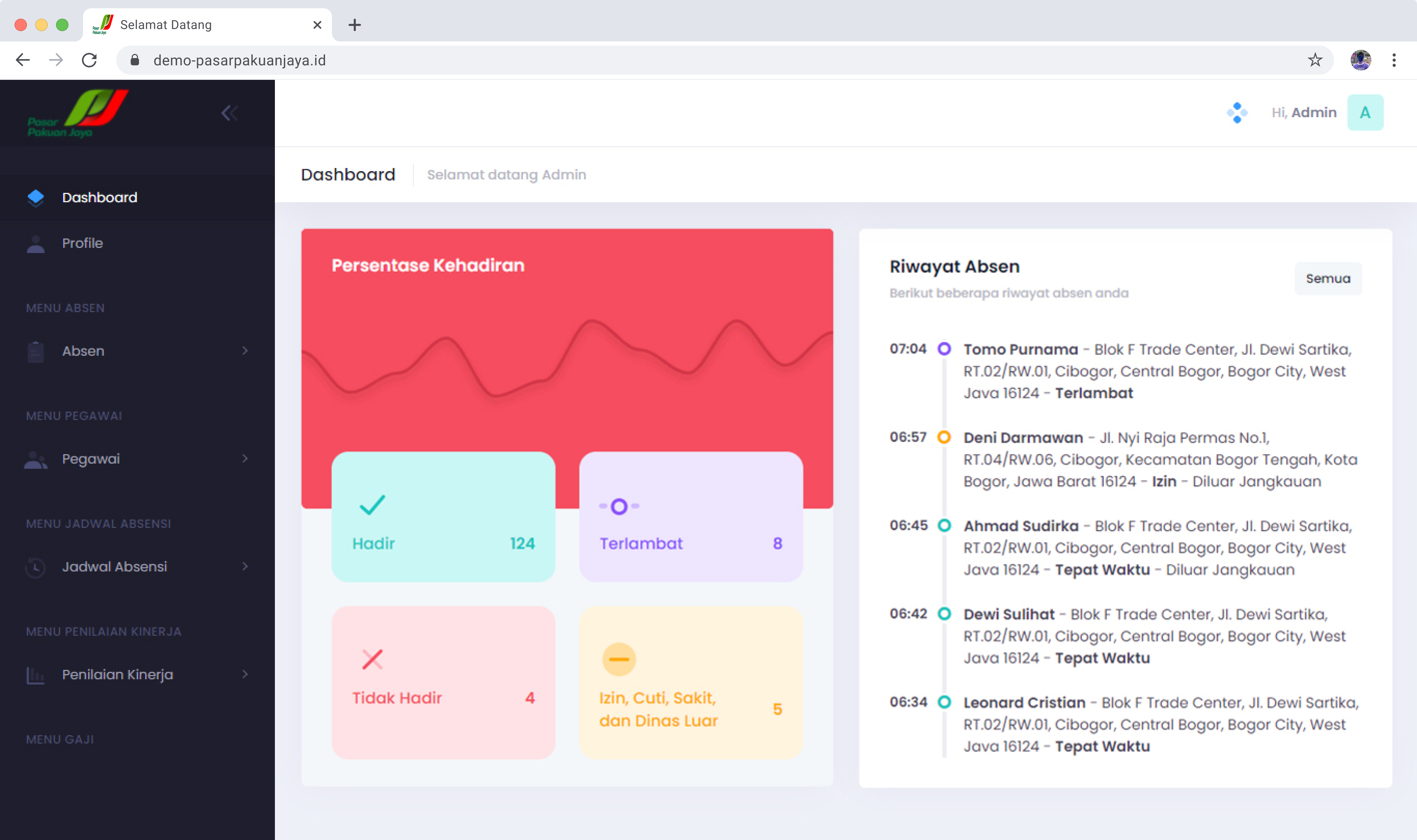Select the Terlambat purple card
1417x840 pixels.
[x=691, y=516]
